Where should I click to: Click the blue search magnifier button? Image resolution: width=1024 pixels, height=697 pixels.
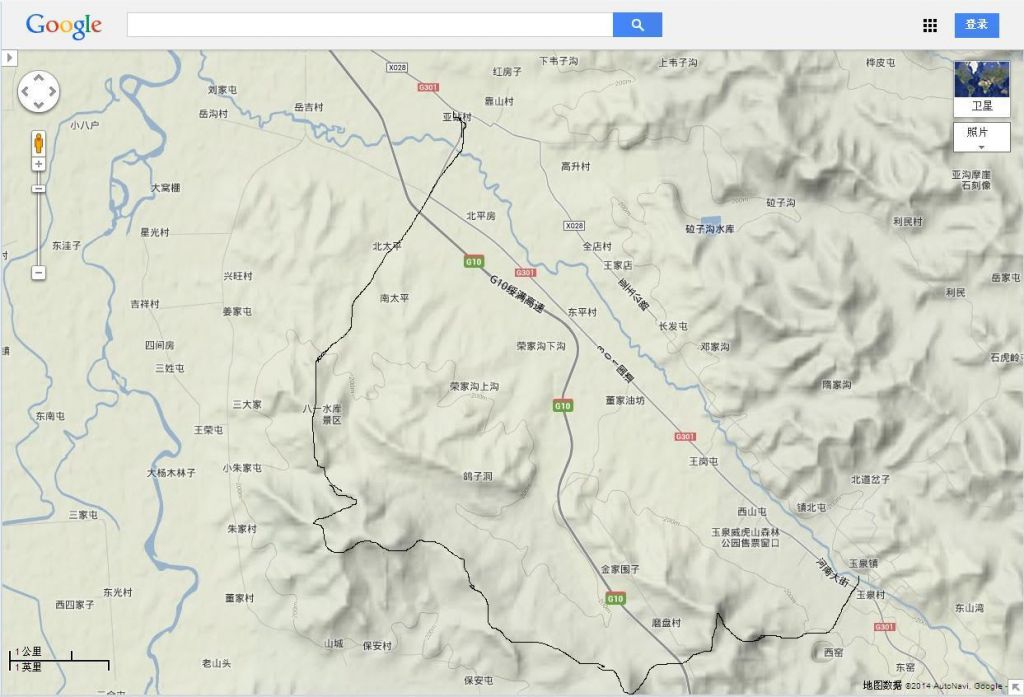[637, 25]
